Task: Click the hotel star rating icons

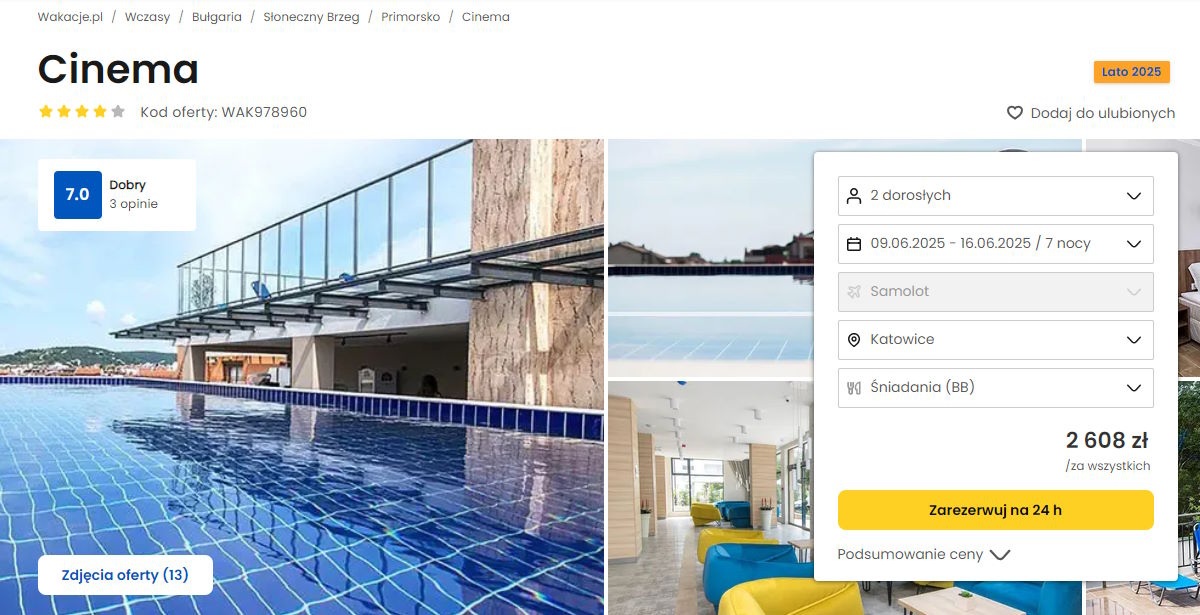Action: pos(82,112)
